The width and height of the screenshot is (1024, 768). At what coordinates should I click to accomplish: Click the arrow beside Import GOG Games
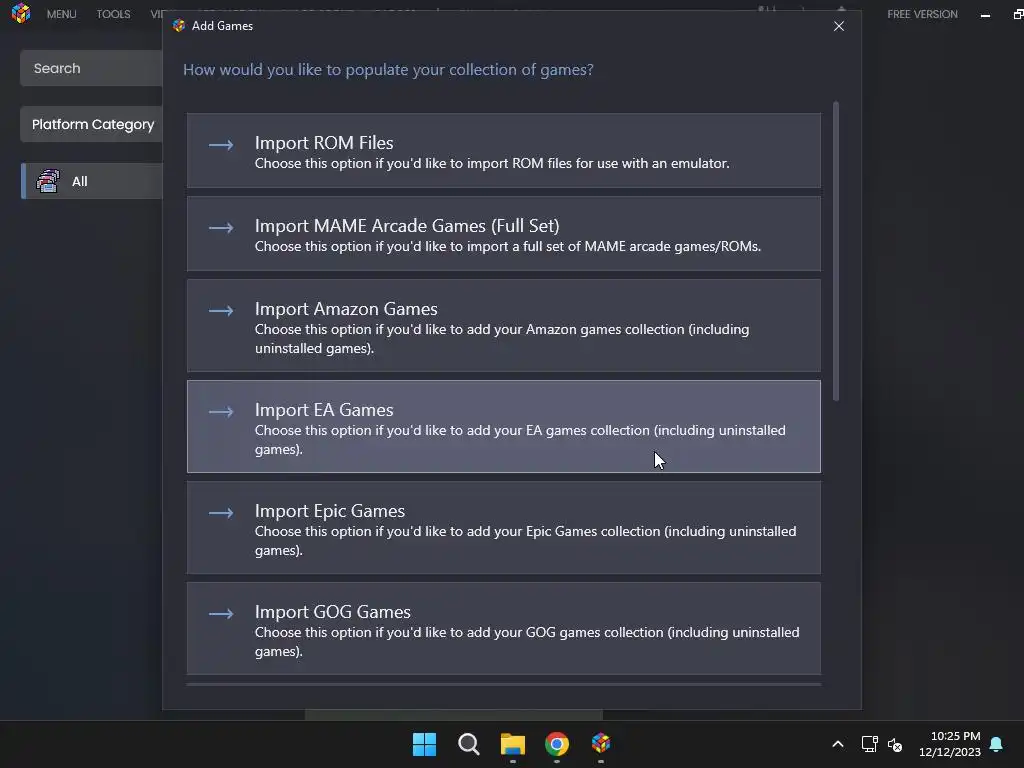[221, 614]
